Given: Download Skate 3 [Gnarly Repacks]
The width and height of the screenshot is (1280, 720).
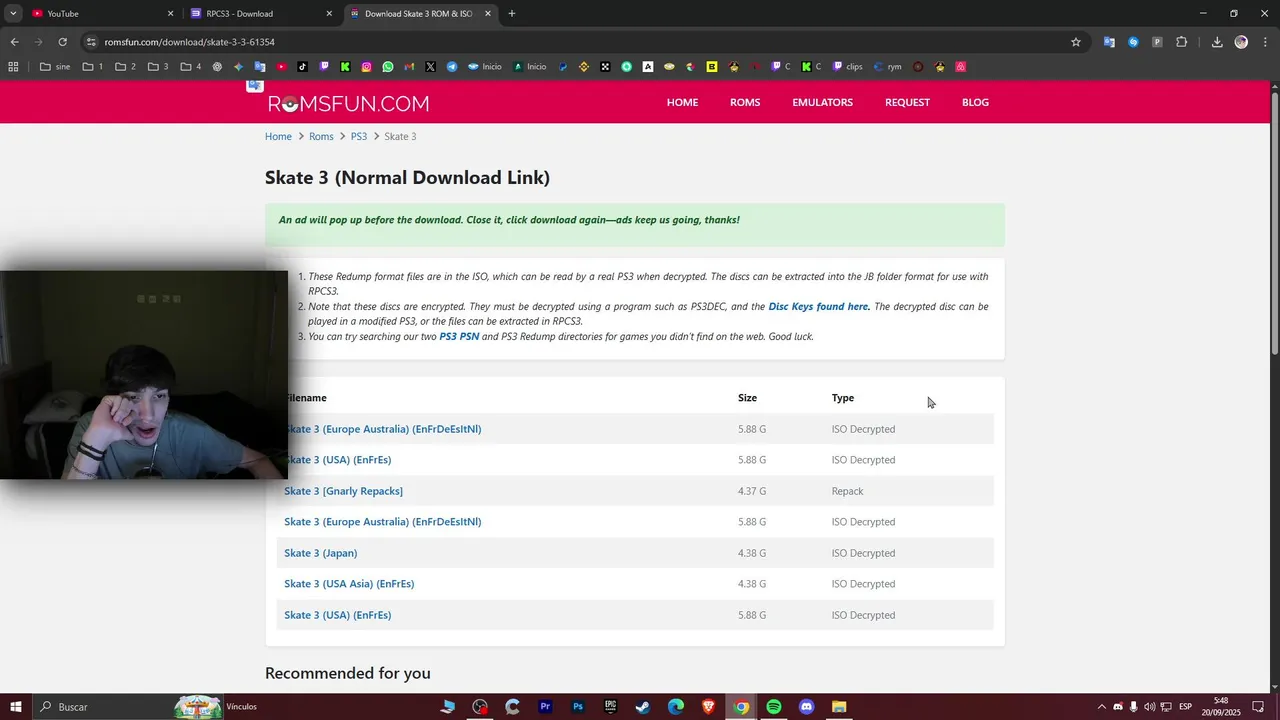Looking at the screenshot, I should pyautogui.click(x=343, y=491).
